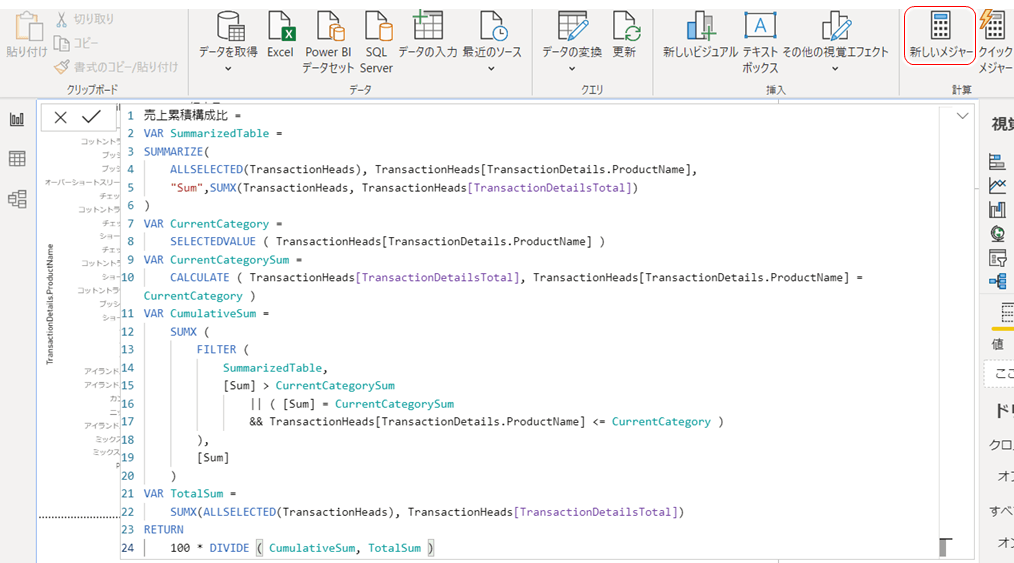The height and width of the screenshot is (563, 1014).
Task: Select the slicer visualization icon
Action: click(997, 258)
